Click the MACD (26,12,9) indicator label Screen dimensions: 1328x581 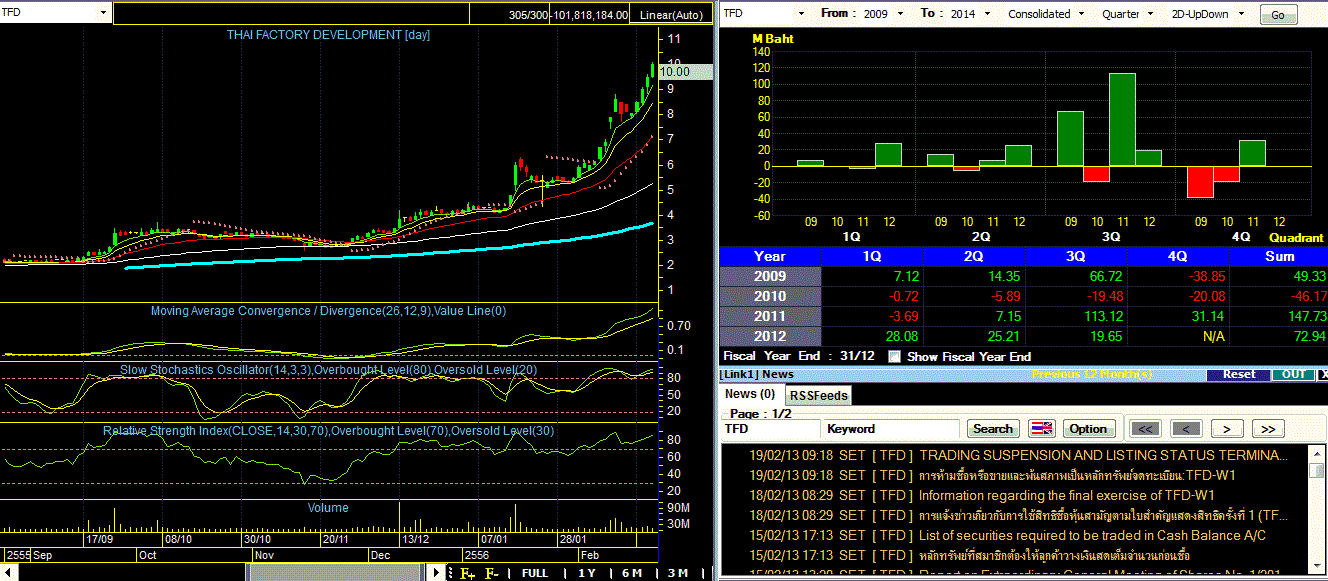tap(329, 311)
